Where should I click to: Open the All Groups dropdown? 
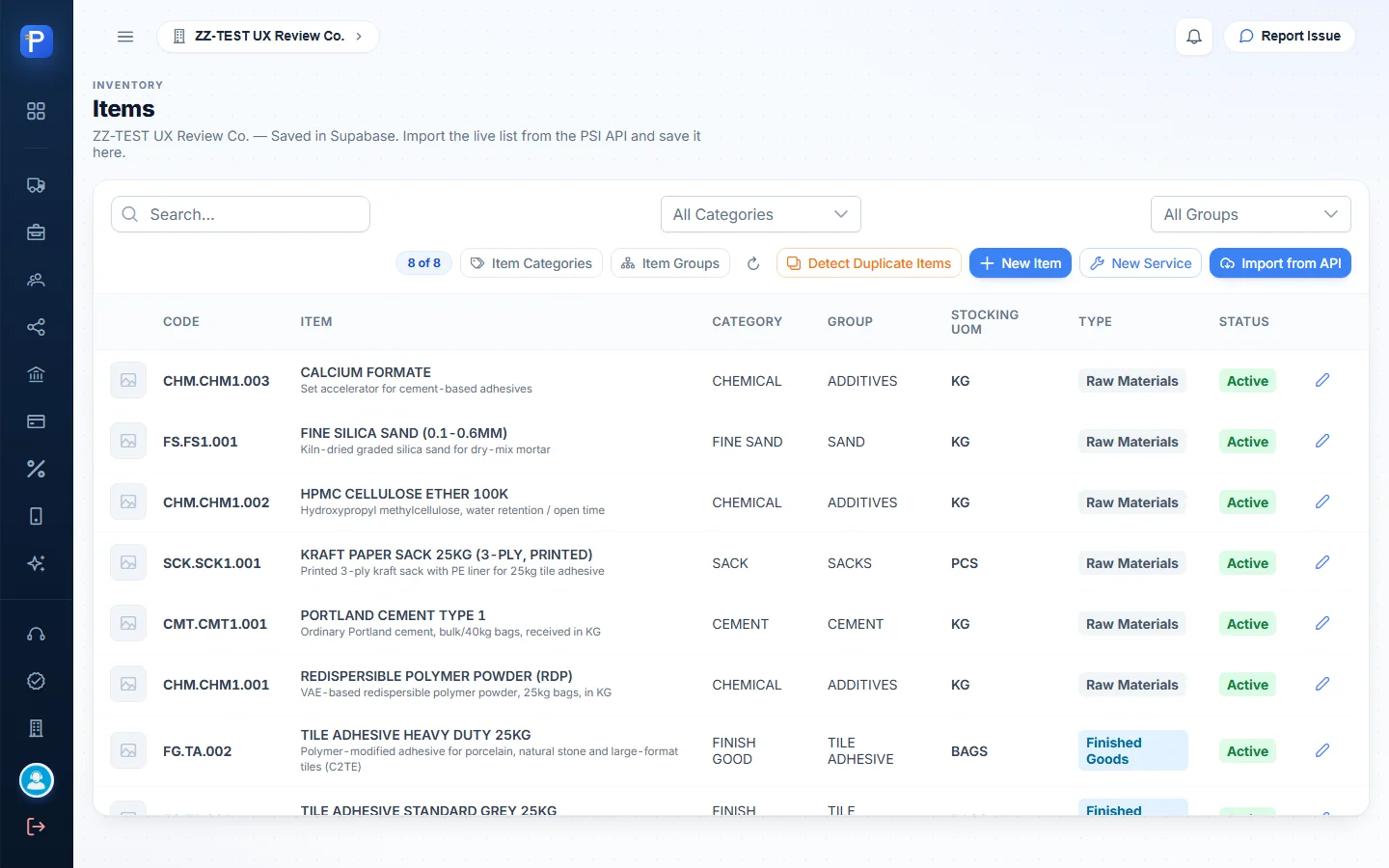1251,214
